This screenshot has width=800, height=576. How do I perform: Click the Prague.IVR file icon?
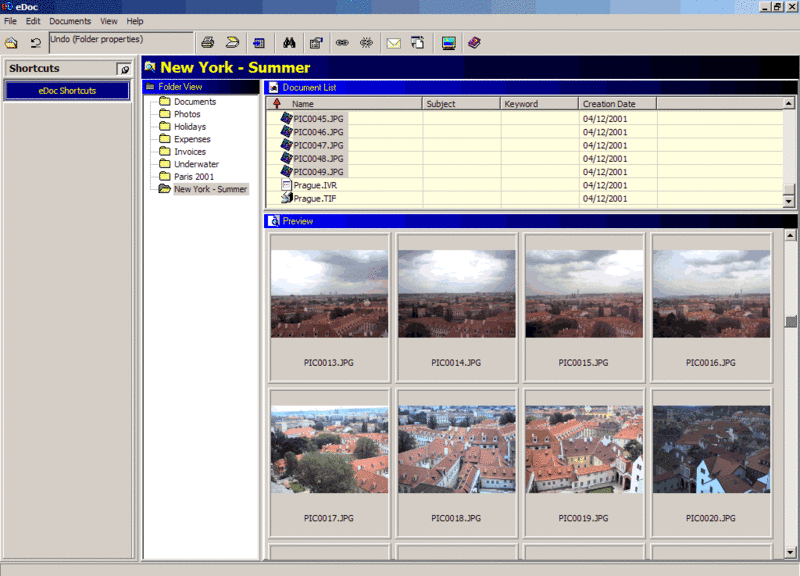(287, 185)
